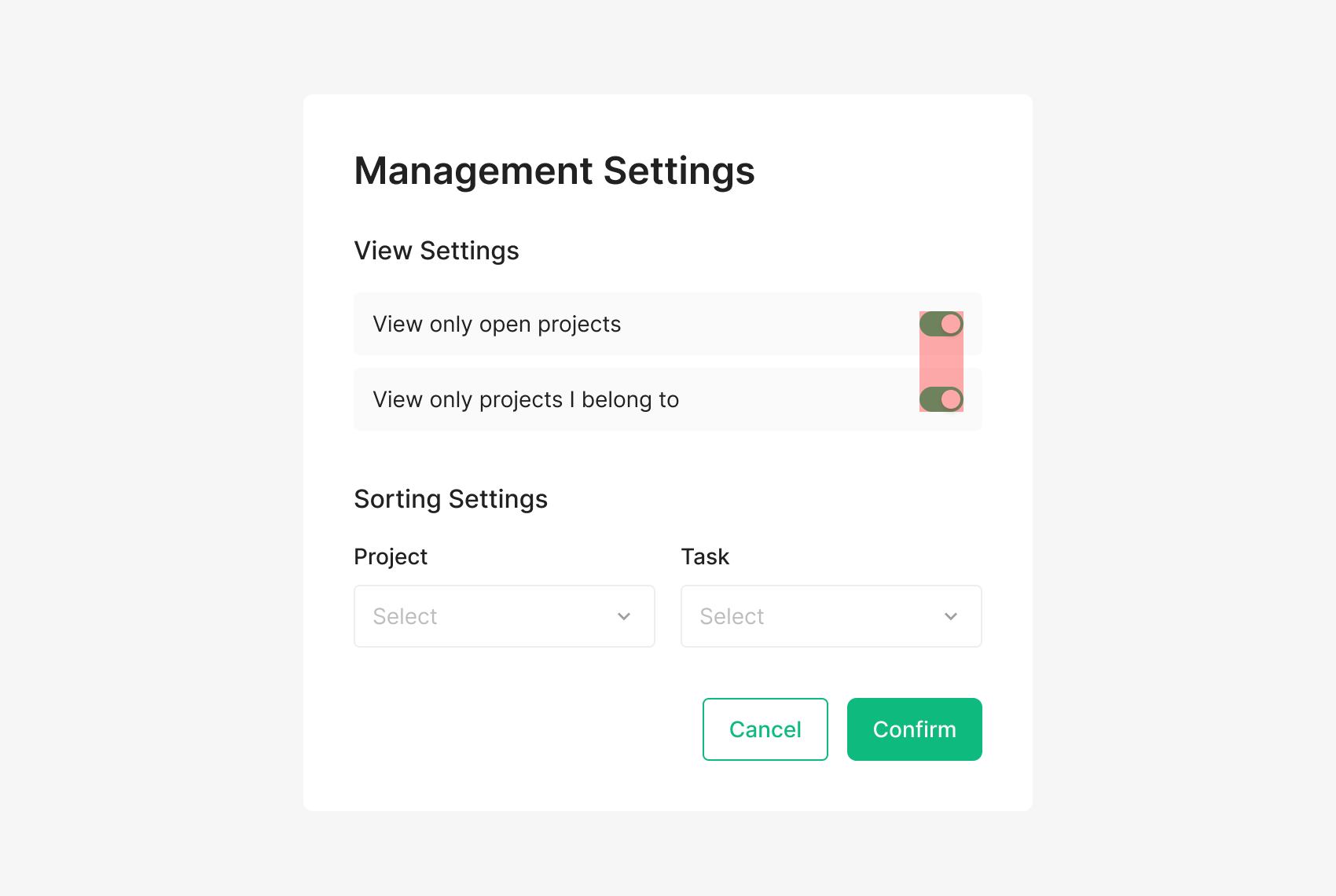The width and height of the screenshot is (1336, 896).
Task: Click the "Management Settings" dialog title
Action: pyautogui.click(x=554, y=171)
